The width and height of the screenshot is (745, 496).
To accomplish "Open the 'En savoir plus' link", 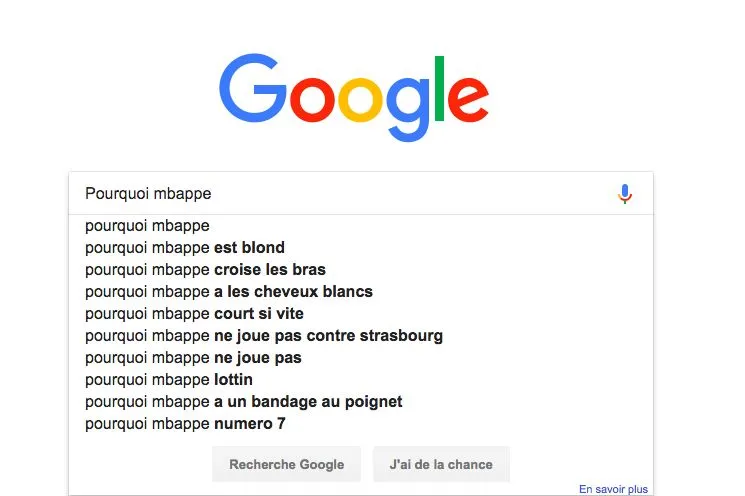I will 613,489.
